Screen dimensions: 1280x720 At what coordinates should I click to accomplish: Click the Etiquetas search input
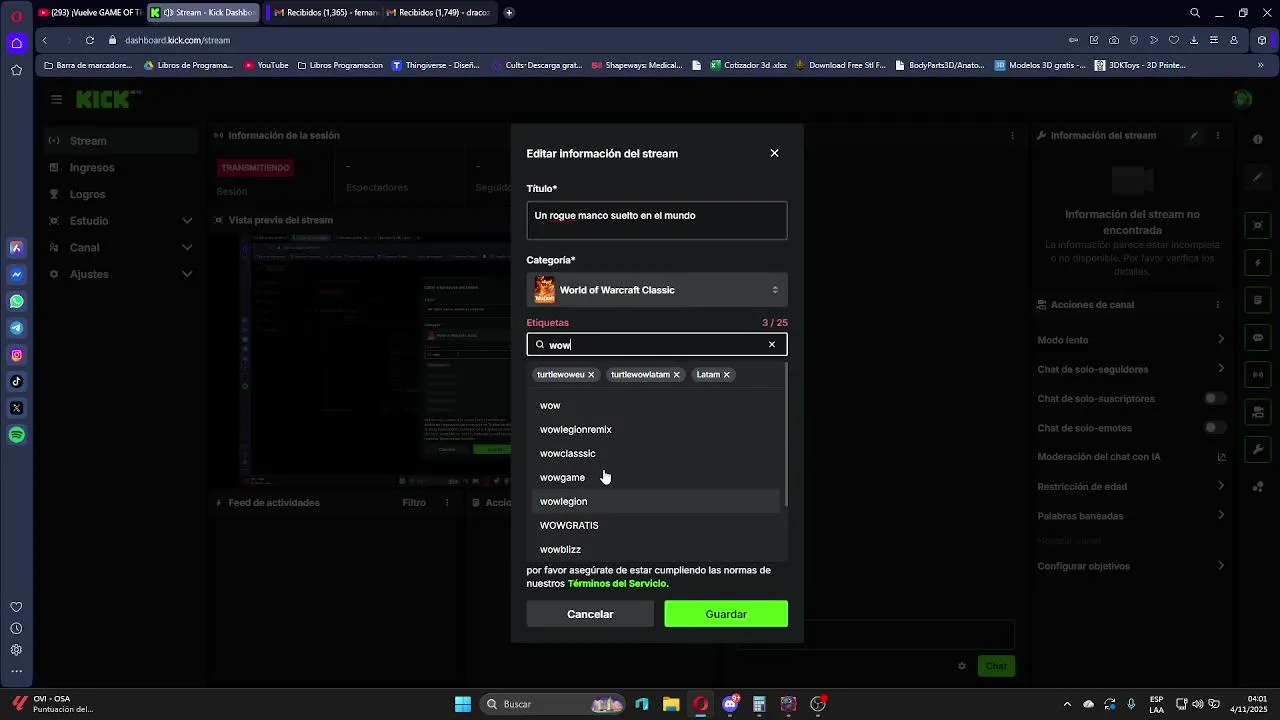coord(657,345)
